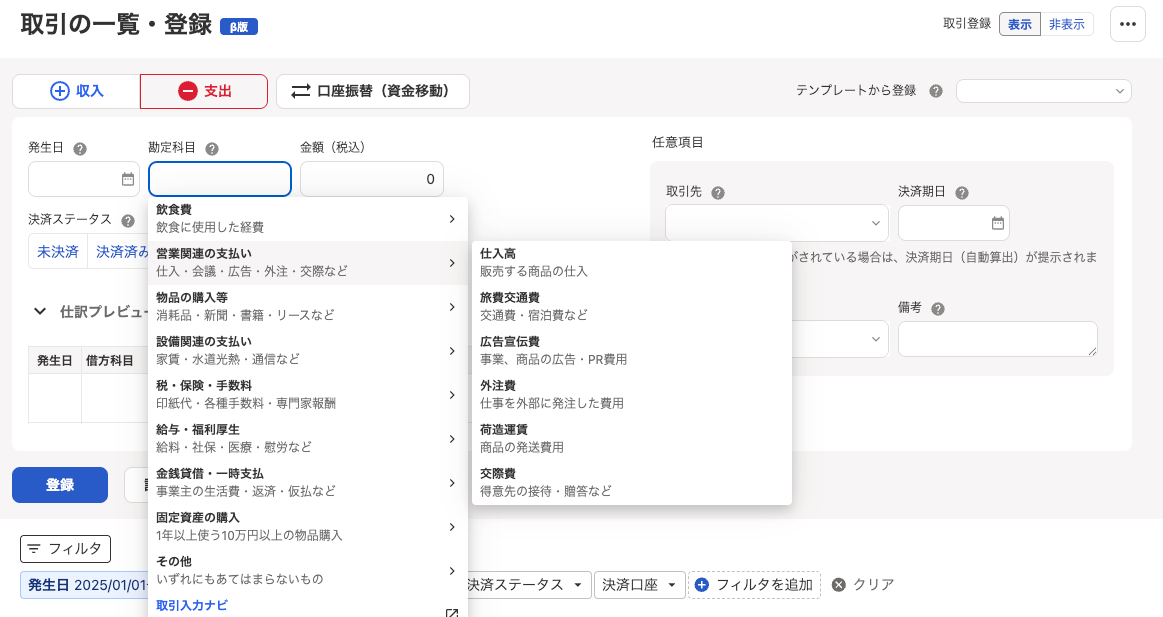The width and height of the screenshot is (1163, 617).
Task: Click the 登録 button to save the transaction
Action: [59, 484]
